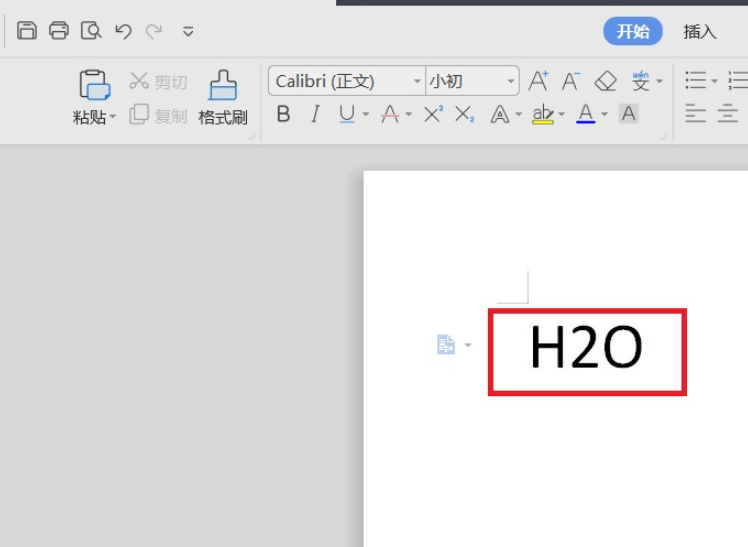Switch to the 开始 (Home) tab
This screenshot has width=748, height=547.
click(633, 31)
